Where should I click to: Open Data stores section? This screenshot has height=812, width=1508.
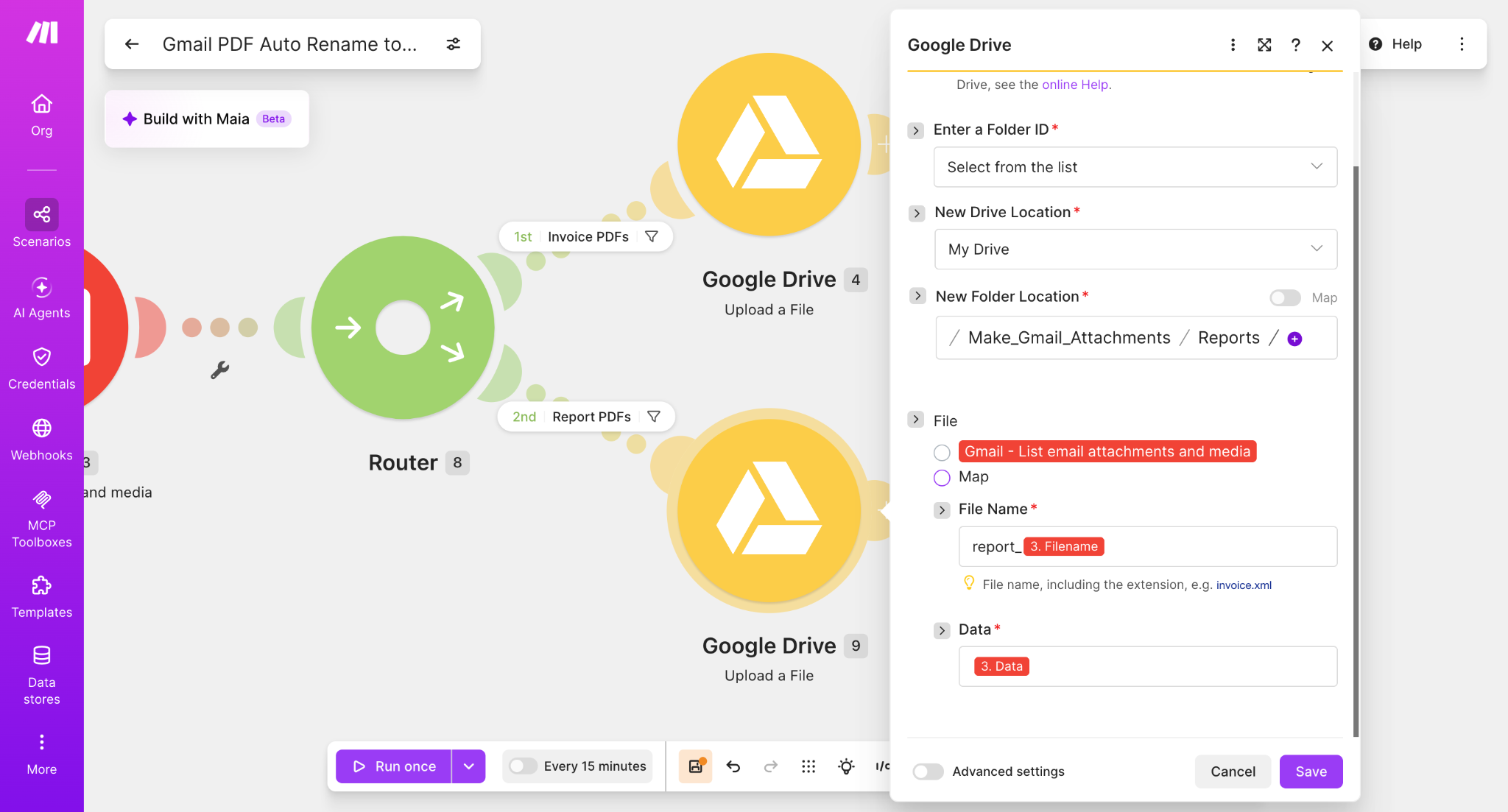tap(42, 676)
